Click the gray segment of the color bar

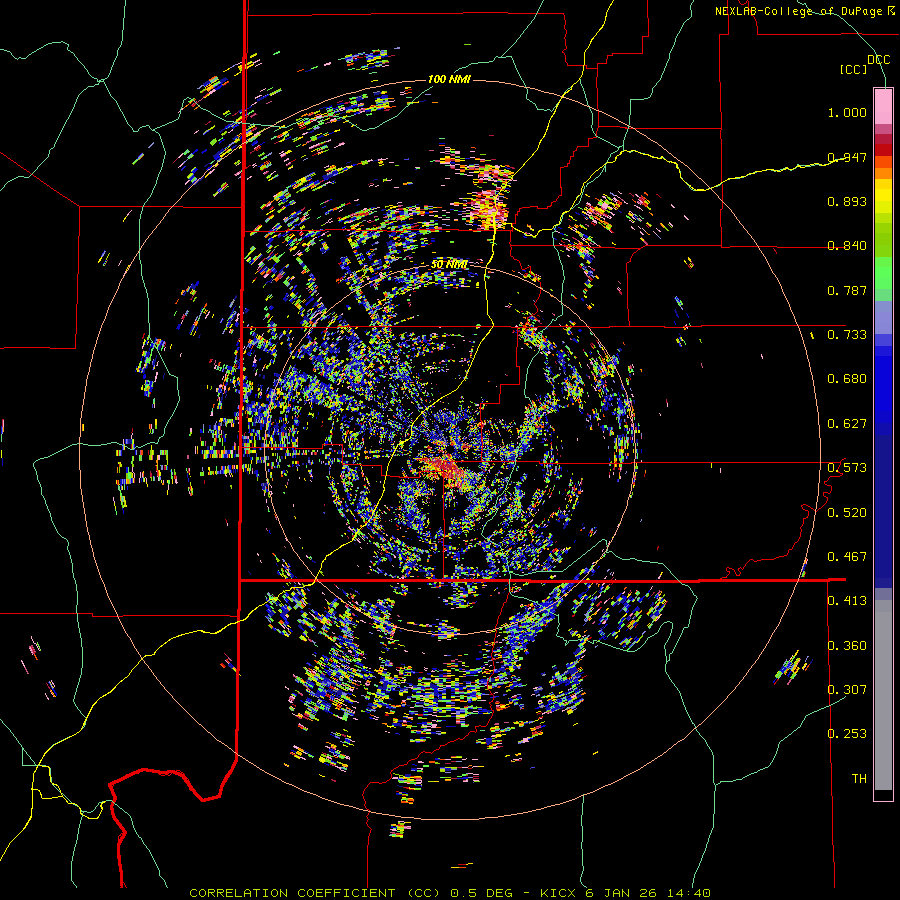click(x=883, y=695)
